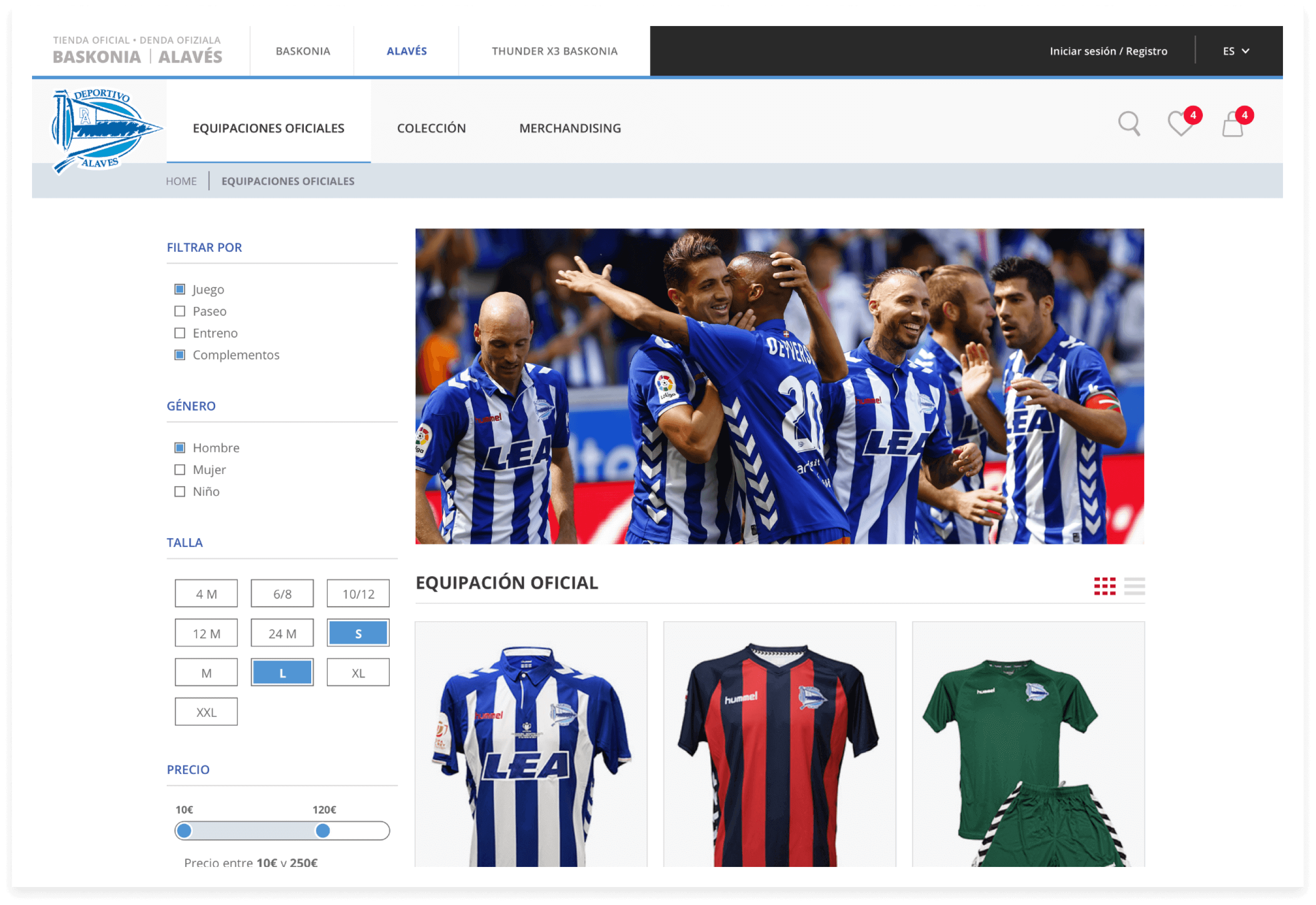The width and height of the screenshot is (1316, 905).
Task: Click the minimum price slider handle
Action: coord(184,831)
